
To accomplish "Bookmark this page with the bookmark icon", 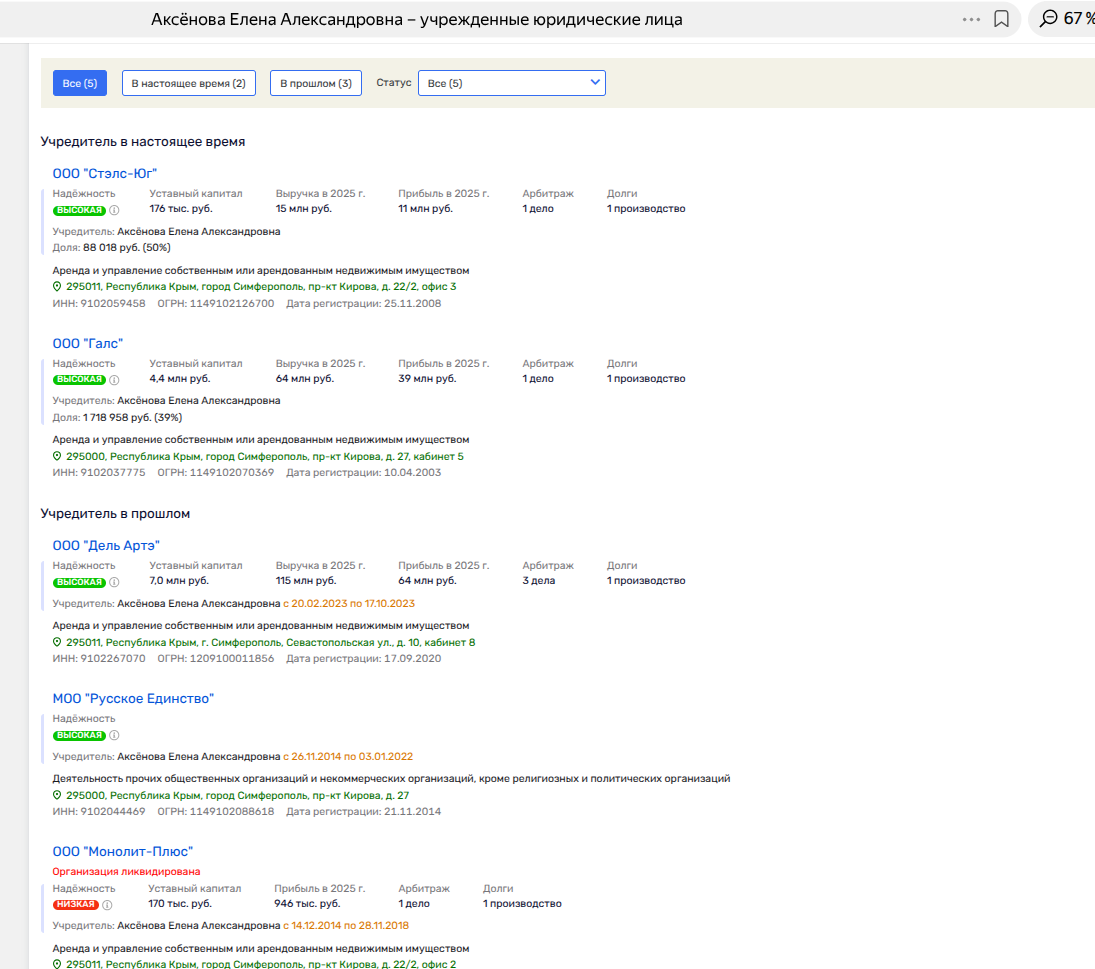I will (x=1001, y=19).
